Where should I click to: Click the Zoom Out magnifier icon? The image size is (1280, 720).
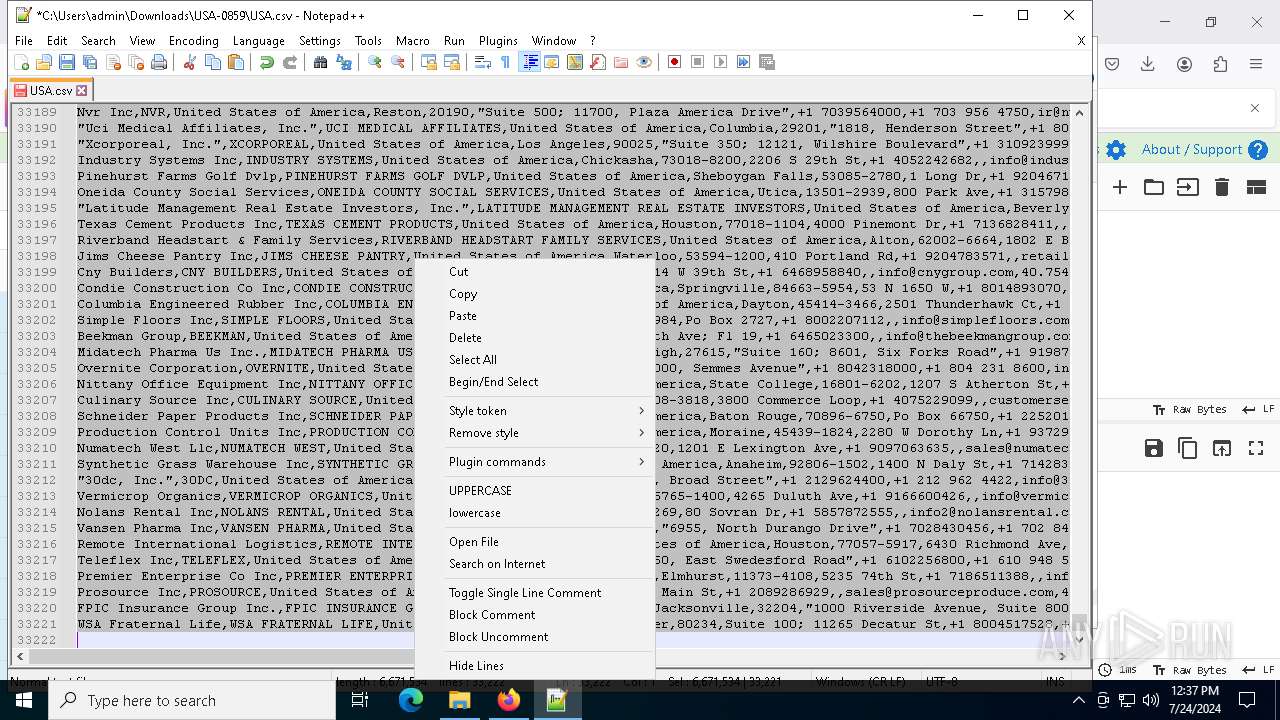tap(398, 62)
